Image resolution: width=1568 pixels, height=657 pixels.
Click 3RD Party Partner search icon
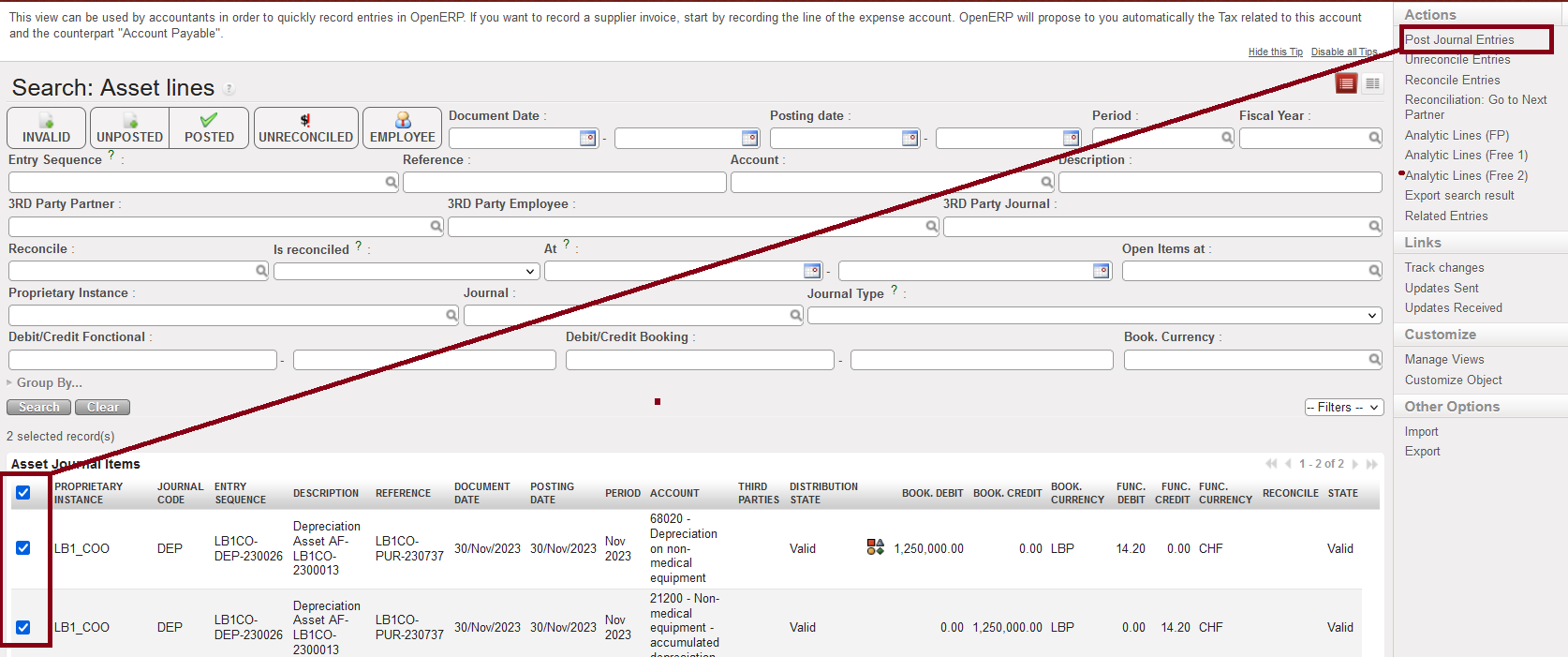pyautogui.click(x=436, y=226)
